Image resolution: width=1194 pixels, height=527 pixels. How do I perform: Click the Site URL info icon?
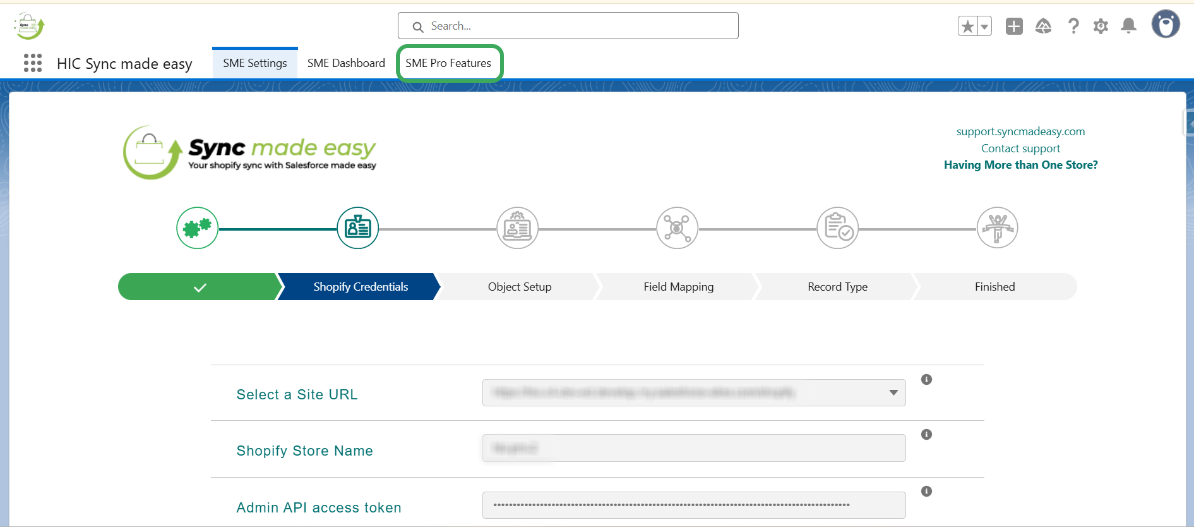(x=927, y=379)
